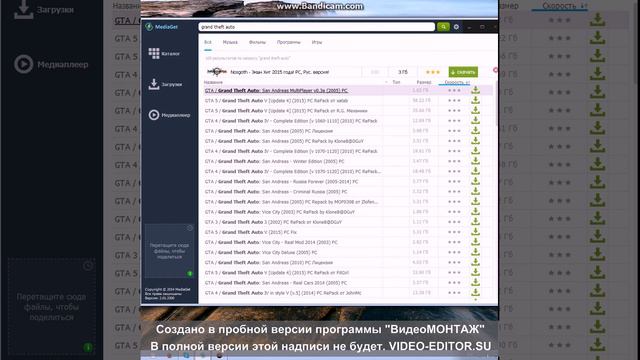Download GTA 5 RePack от xatab via arrow icon

pyautogui.click(x=476, y=100)
